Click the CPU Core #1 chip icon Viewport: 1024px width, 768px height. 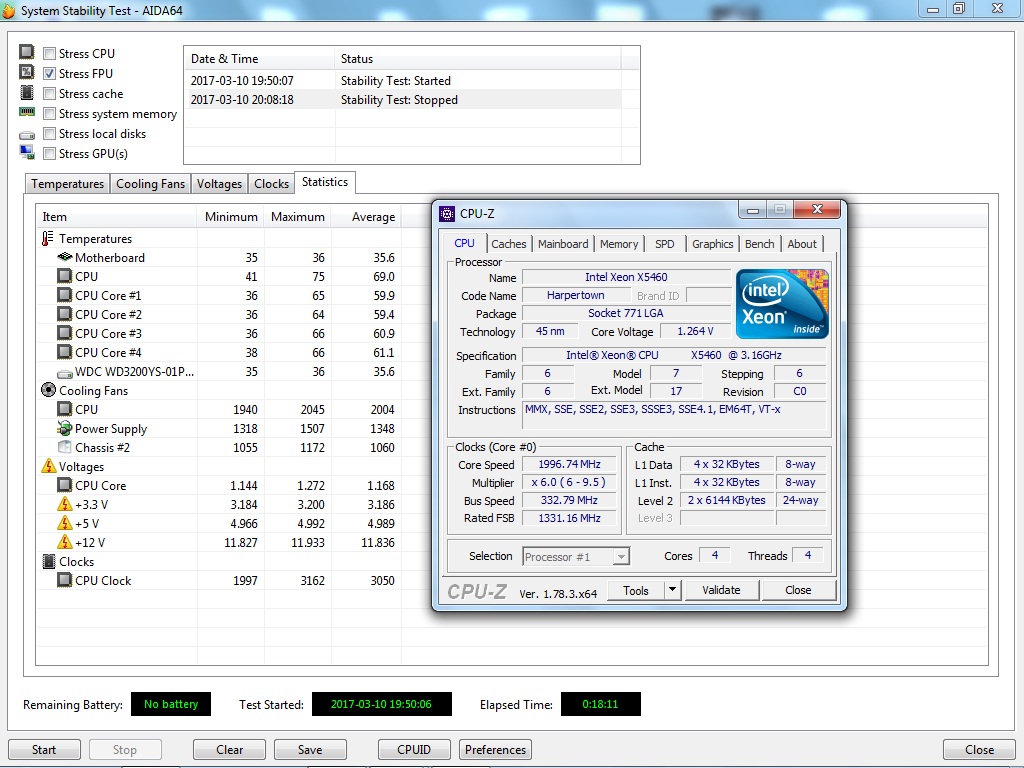(65, 295)
